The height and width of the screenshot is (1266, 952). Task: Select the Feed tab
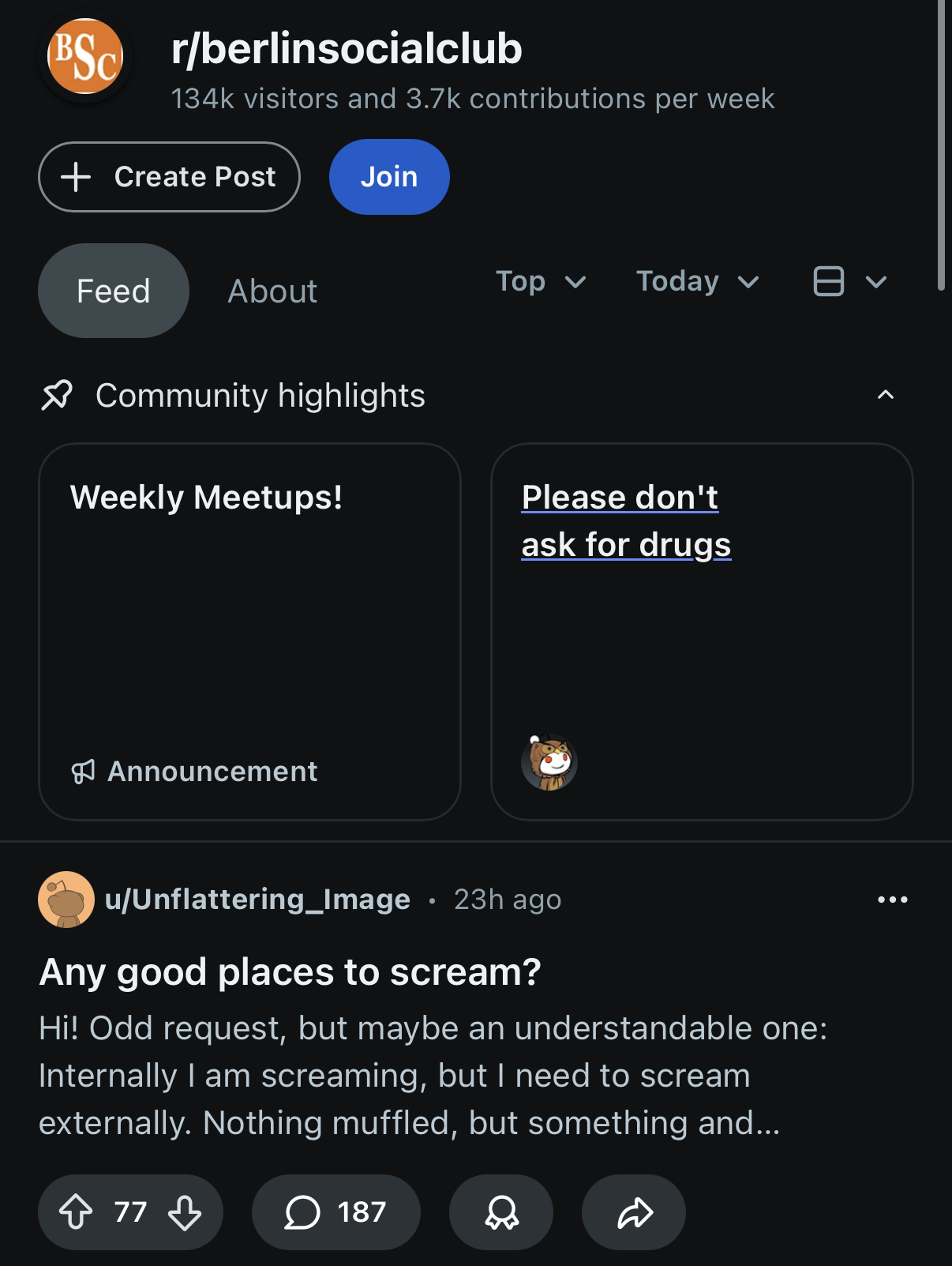click(114, 291)
